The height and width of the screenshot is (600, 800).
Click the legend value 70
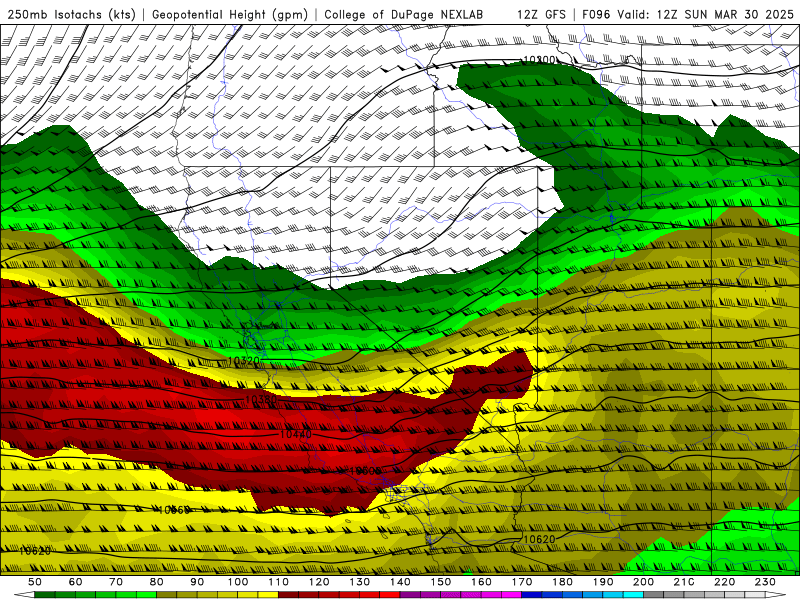click(116, 582)
